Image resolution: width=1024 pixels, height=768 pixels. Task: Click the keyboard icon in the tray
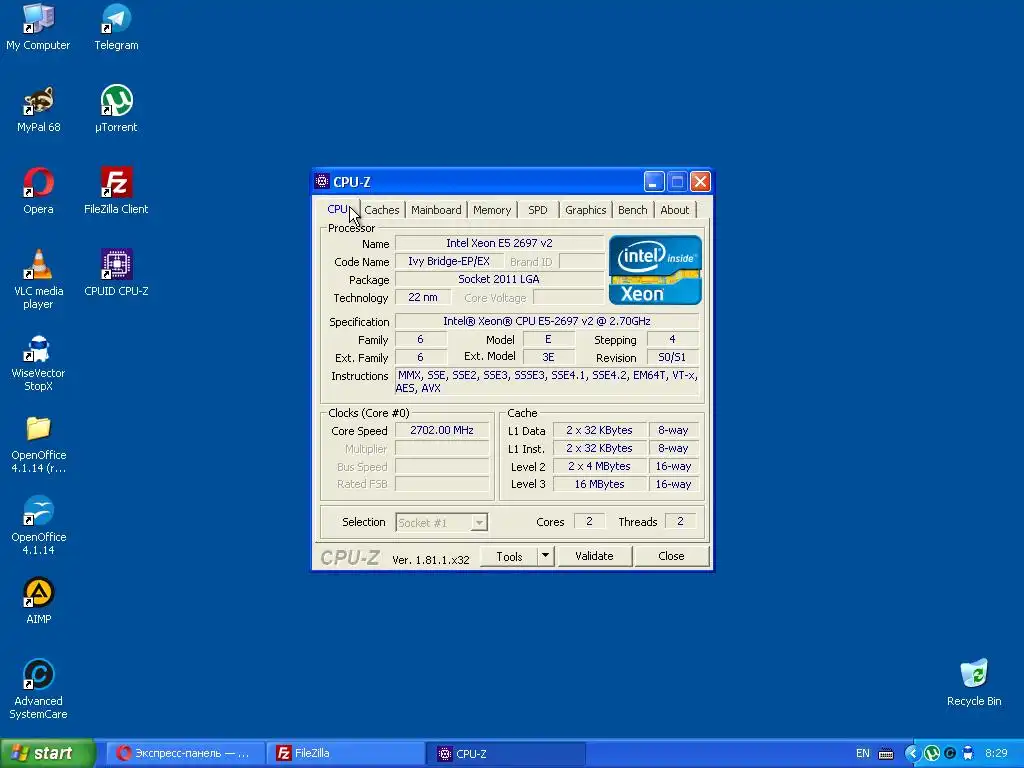(x=886, y=754)
